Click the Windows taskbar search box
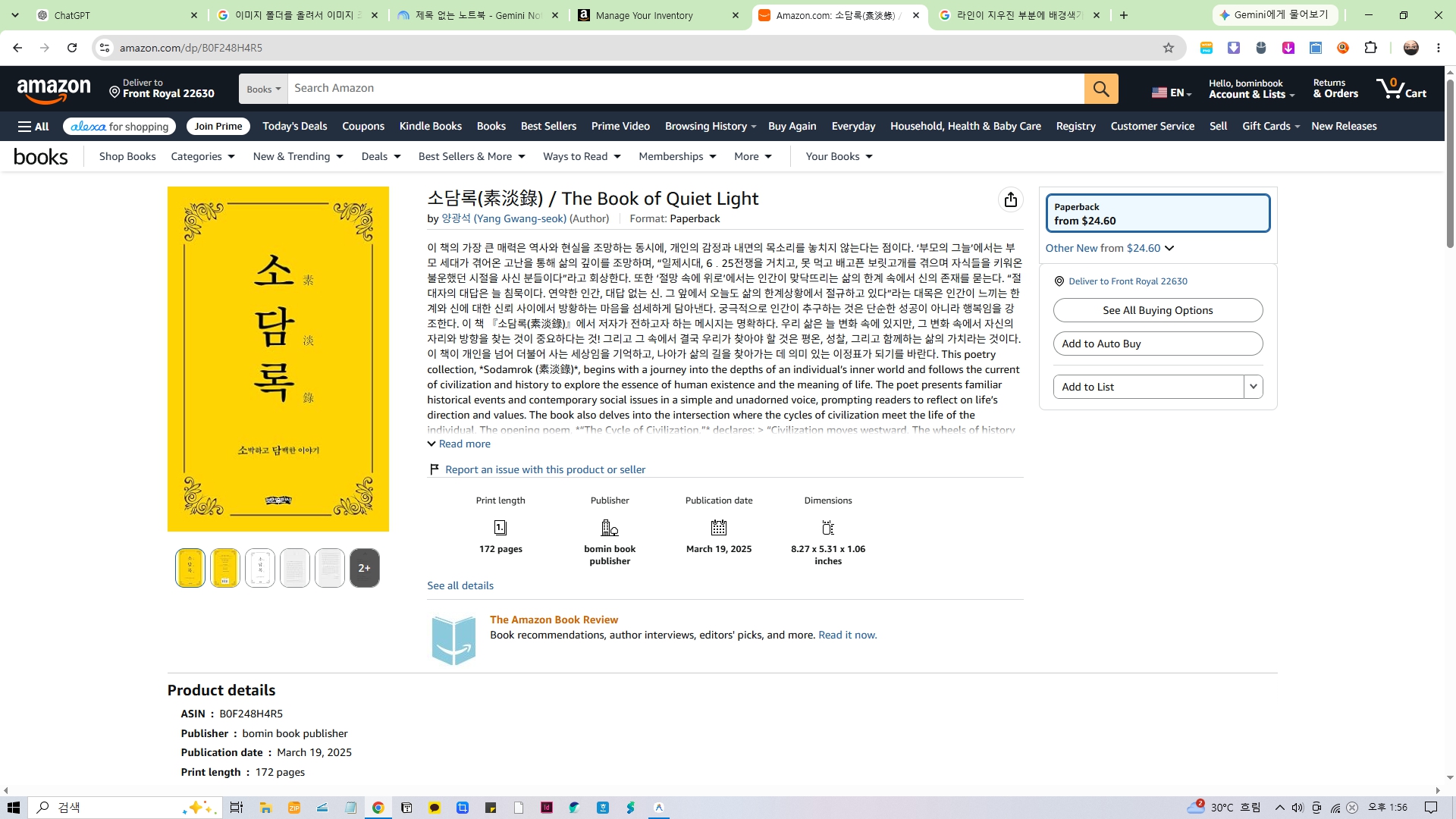This screenshot has width=1456, height=819. (125, 808)
